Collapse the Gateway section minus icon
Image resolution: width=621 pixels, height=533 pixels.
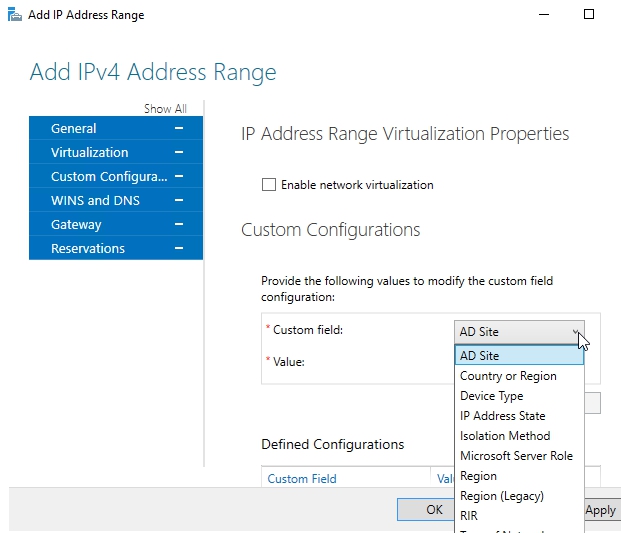[179, 224]
